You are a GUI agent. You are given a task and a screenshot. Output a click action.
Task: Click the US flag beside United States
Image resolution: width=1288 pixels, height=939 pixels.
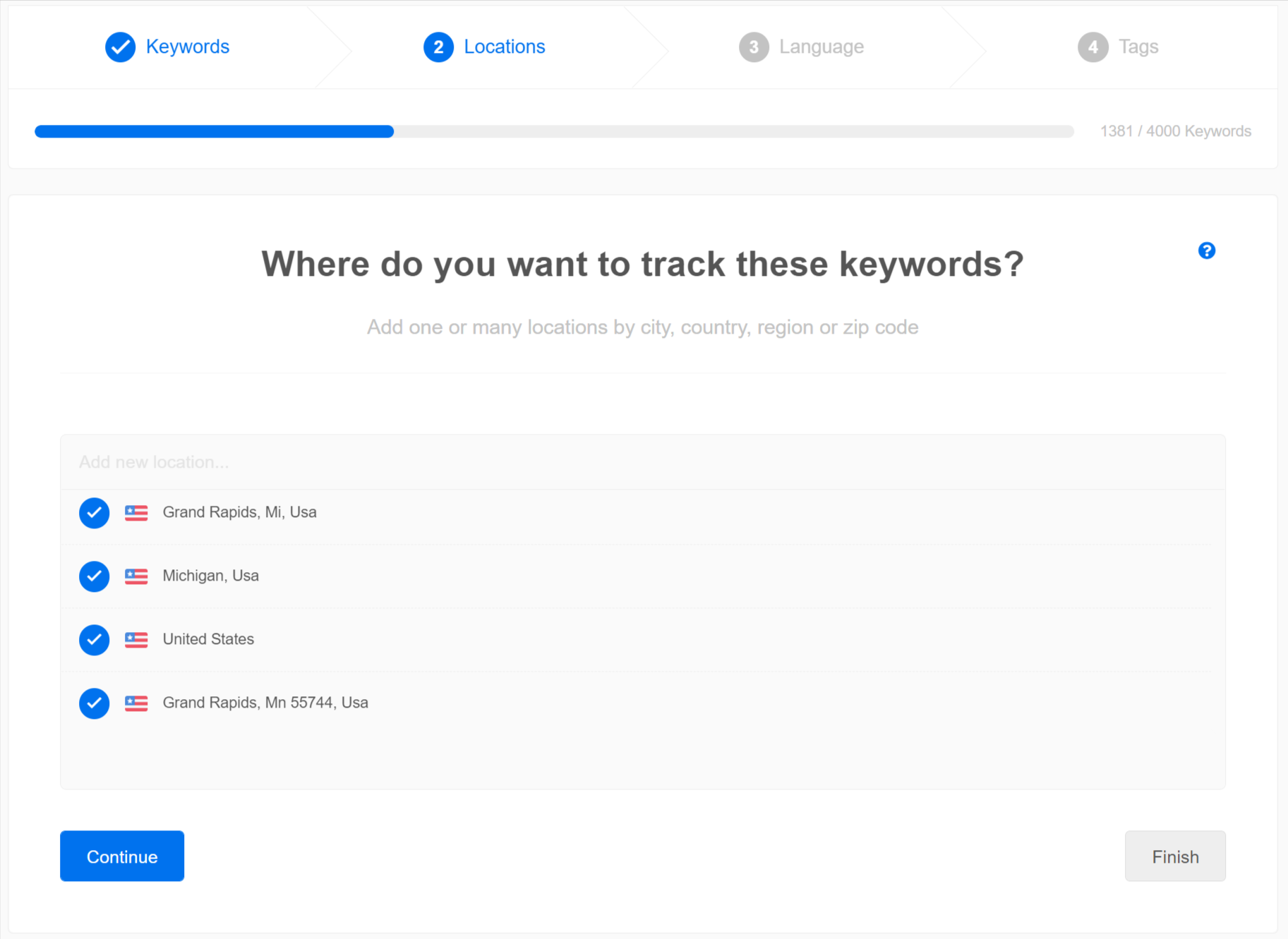[x=136, y=640]
